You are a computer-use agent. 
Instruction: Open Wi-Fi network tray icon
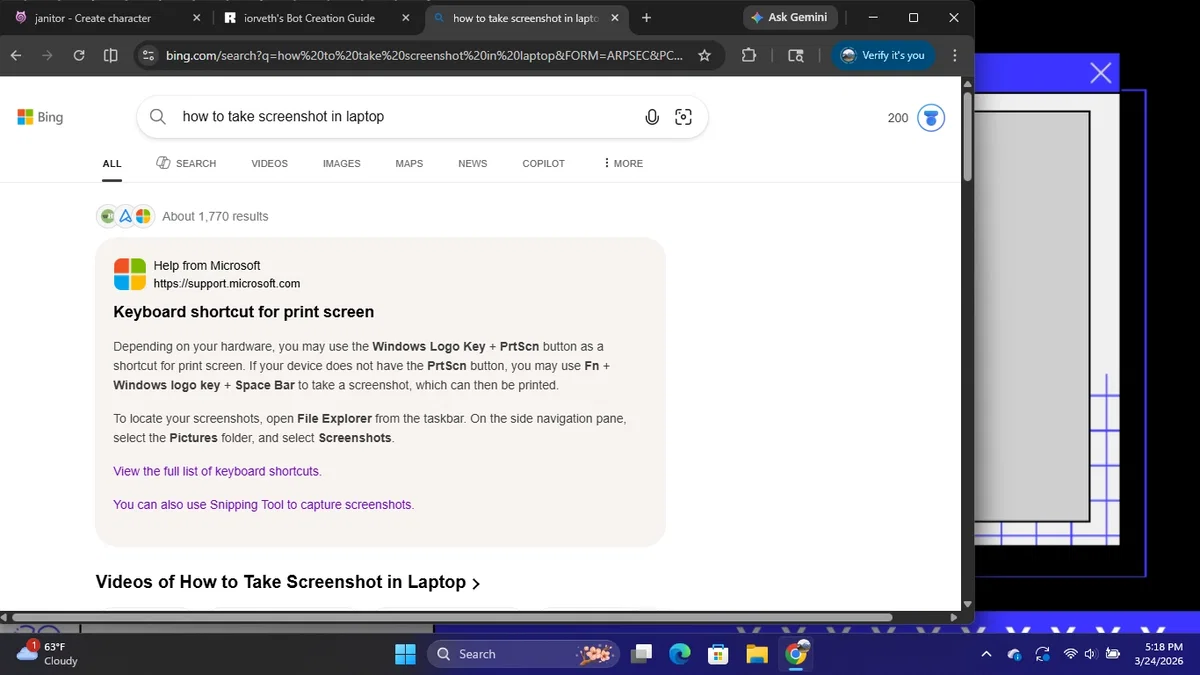pyautogui.click(x=1071, y=654)
